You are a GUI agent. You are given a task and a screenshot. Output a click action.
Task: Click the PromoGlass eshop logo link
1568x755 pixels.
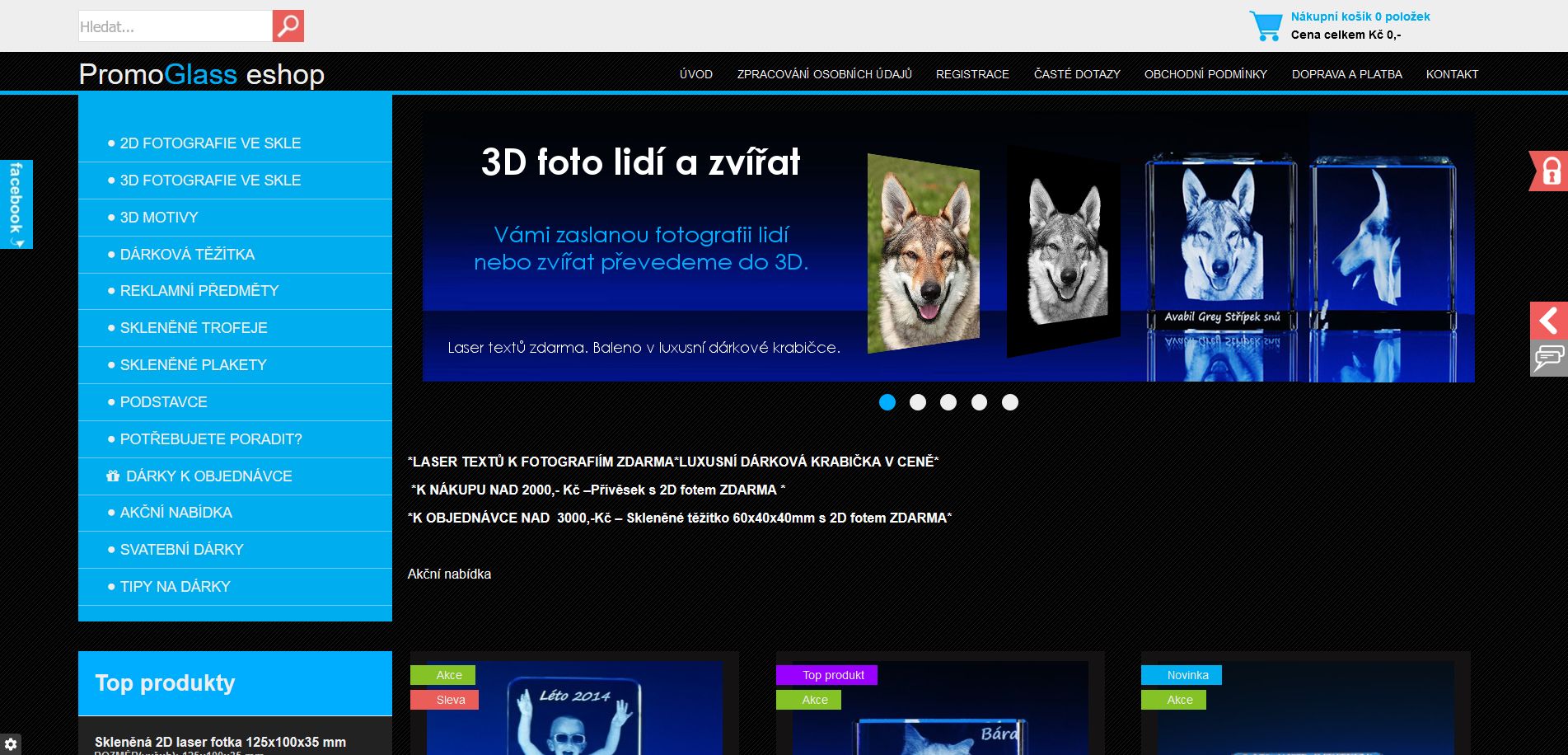[x=202, y=74]
